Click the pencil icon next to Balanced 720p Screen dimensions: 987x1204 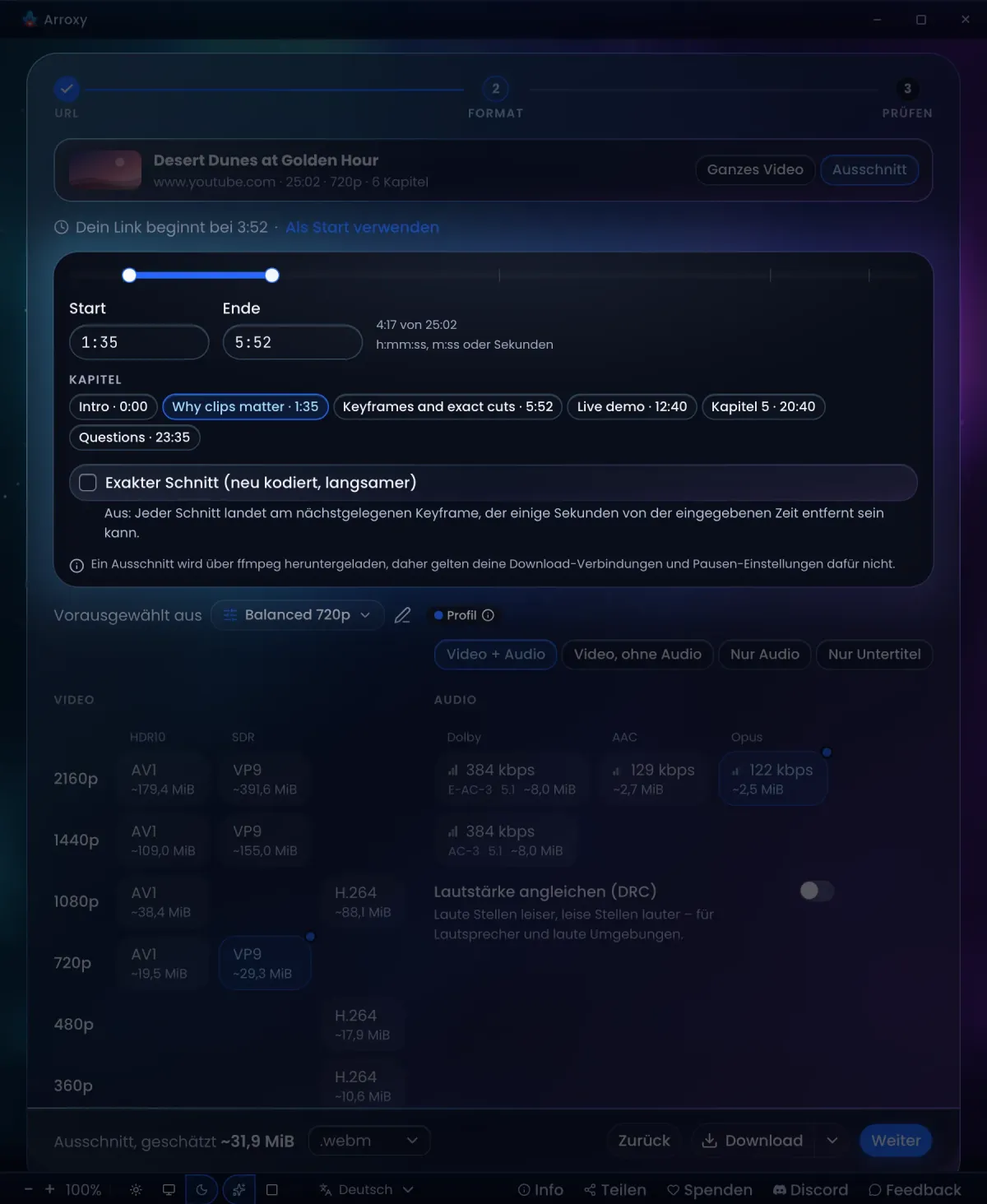coord(402,615)
